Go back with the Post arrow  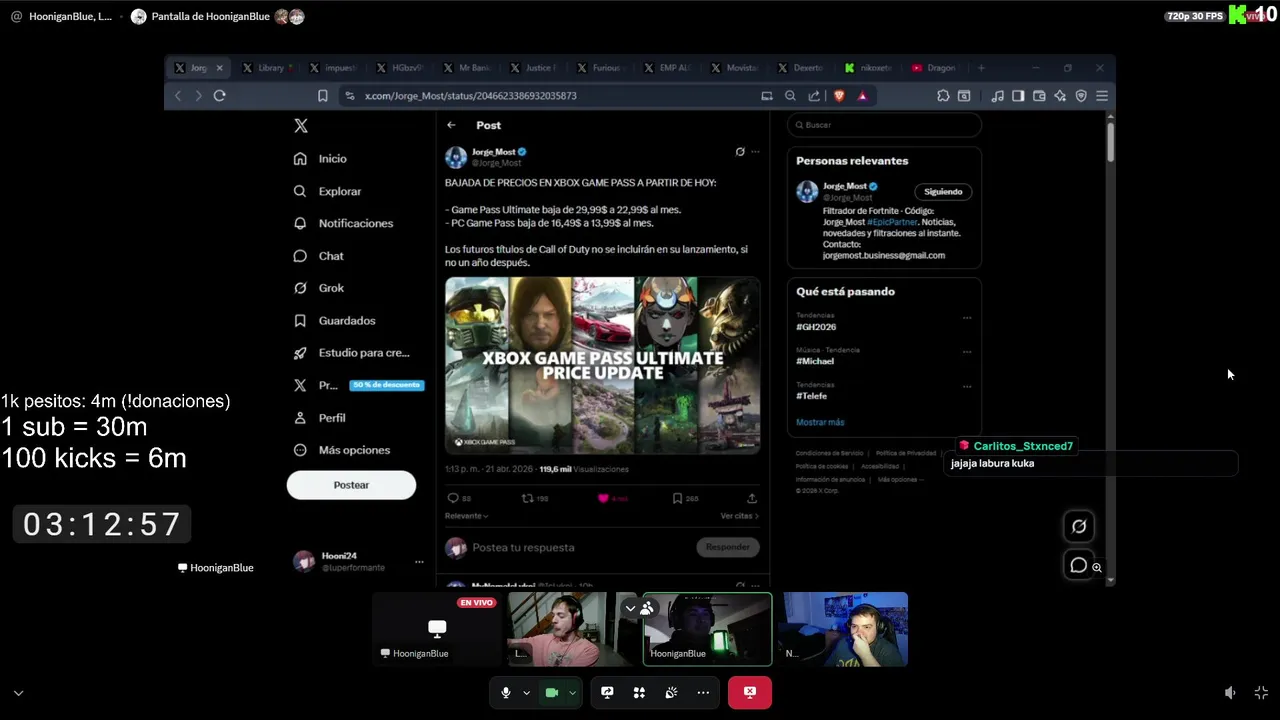coord(451,125)
